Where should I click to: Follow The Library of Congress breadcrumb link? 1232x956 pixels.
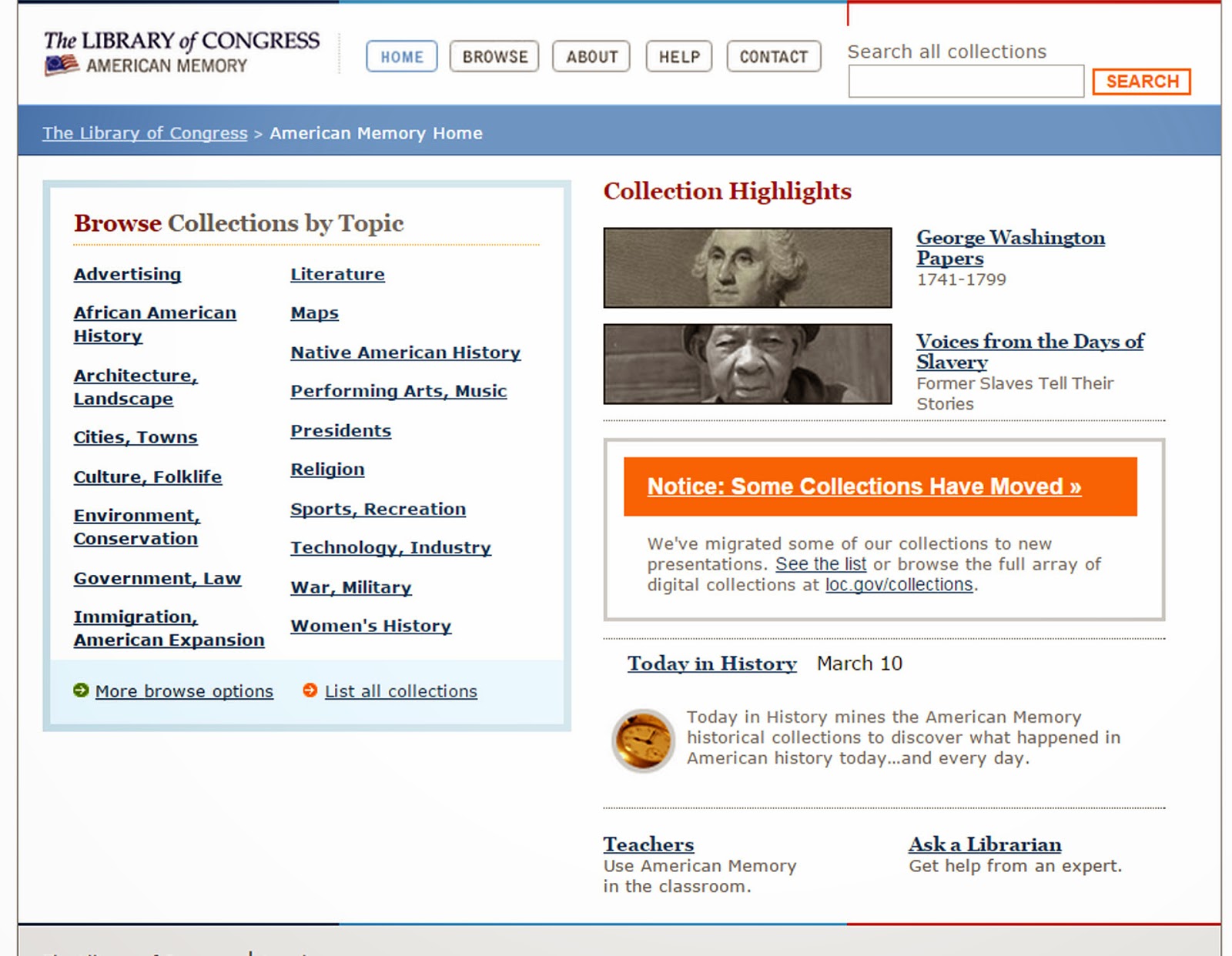(145, 133)
